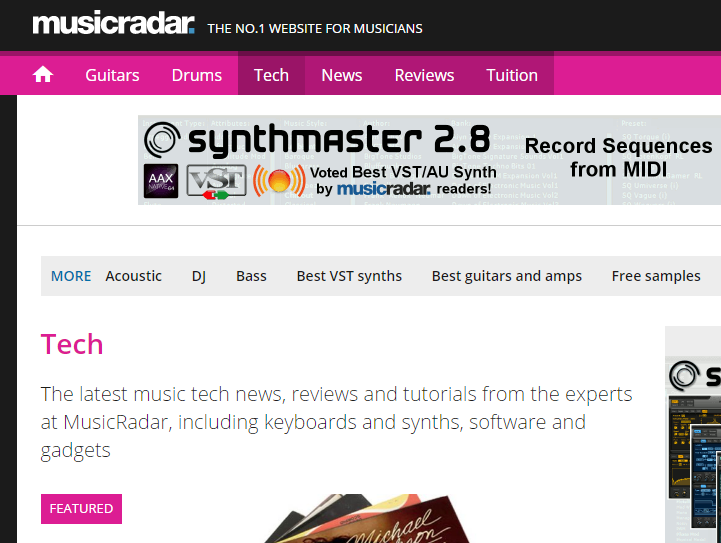Visit Best guitars and amps link
The width and height of the screenshot is (721, 543).
coord(507,276)
